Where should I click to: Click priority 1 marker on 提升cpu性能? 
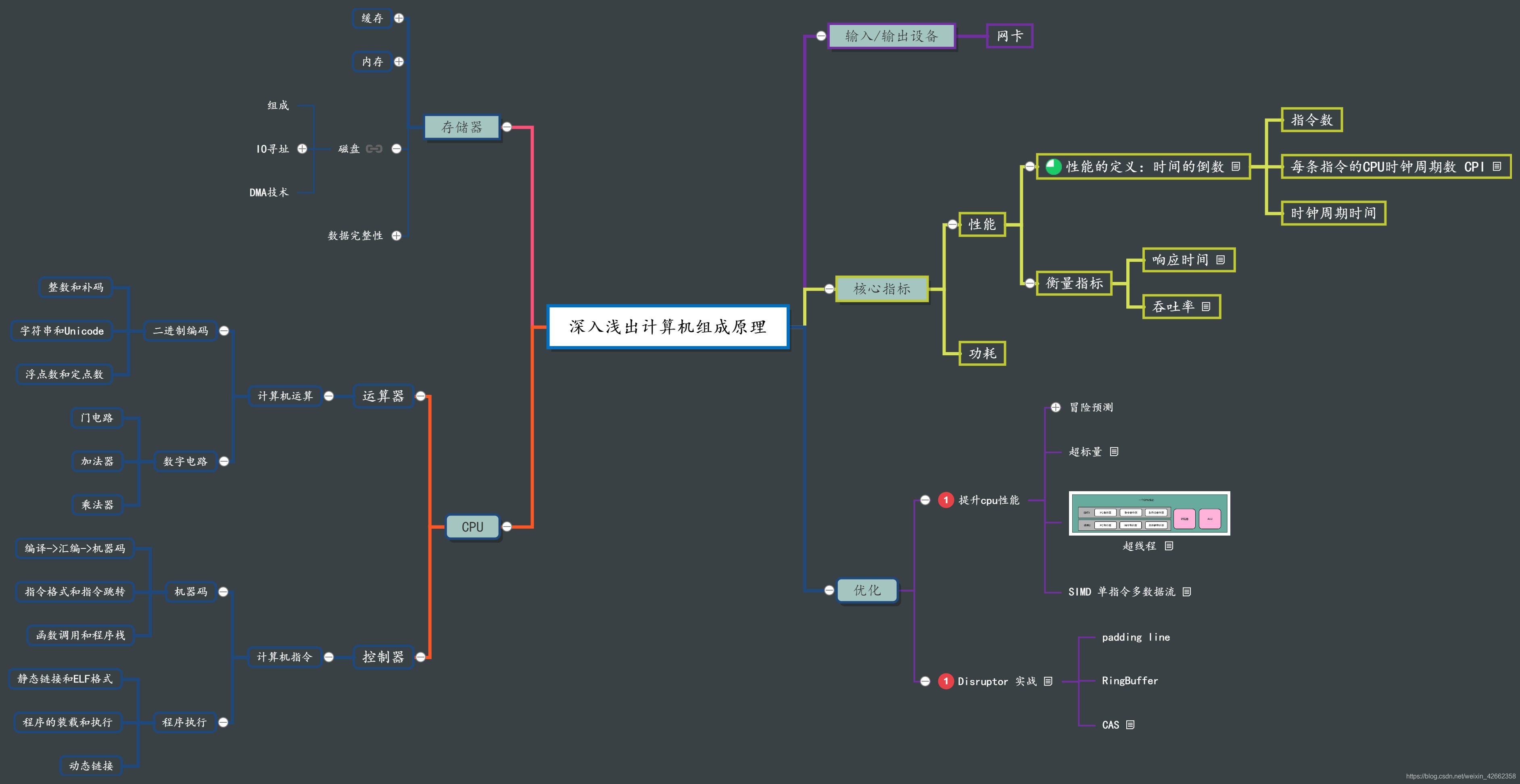coord(946,500)
